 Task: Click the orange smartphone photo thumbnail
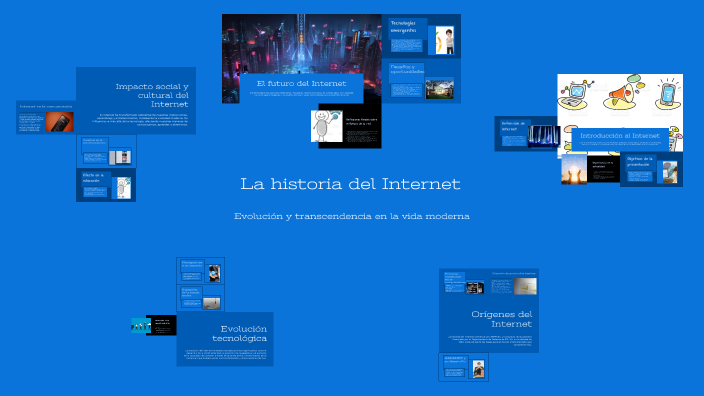pos(60,122)
